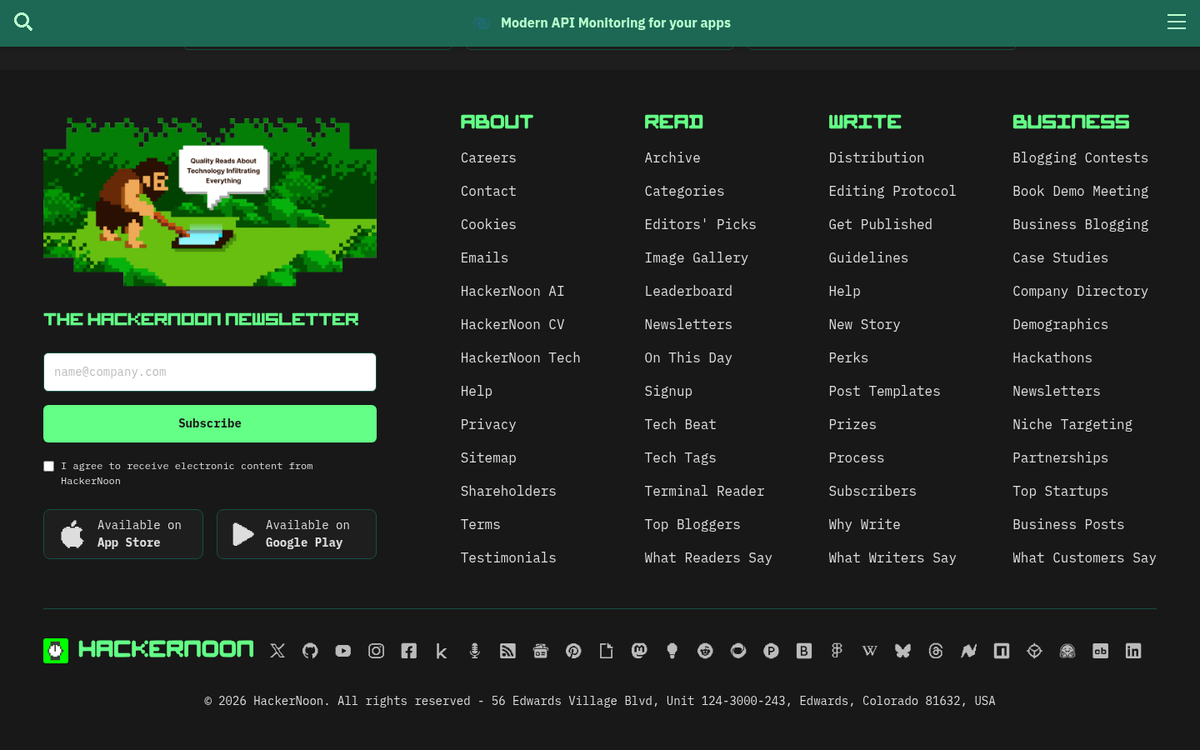The width and height of the screenshot is (1200, 750).
Task: Open the search magnifier at top left
Action: [x=22, y=21]
